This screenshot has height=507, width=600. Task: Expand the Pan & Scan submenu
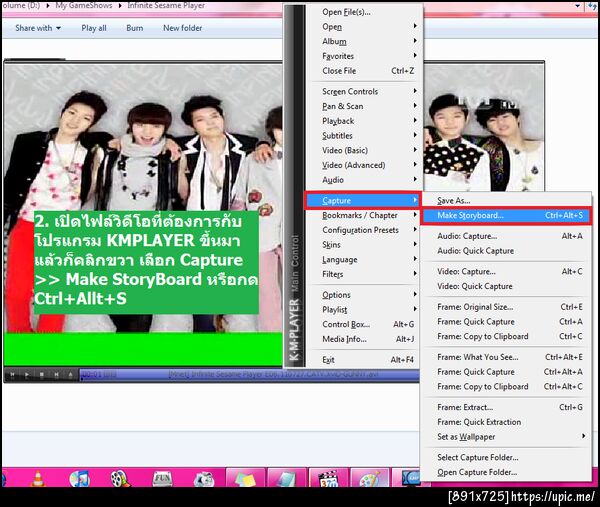364,106
